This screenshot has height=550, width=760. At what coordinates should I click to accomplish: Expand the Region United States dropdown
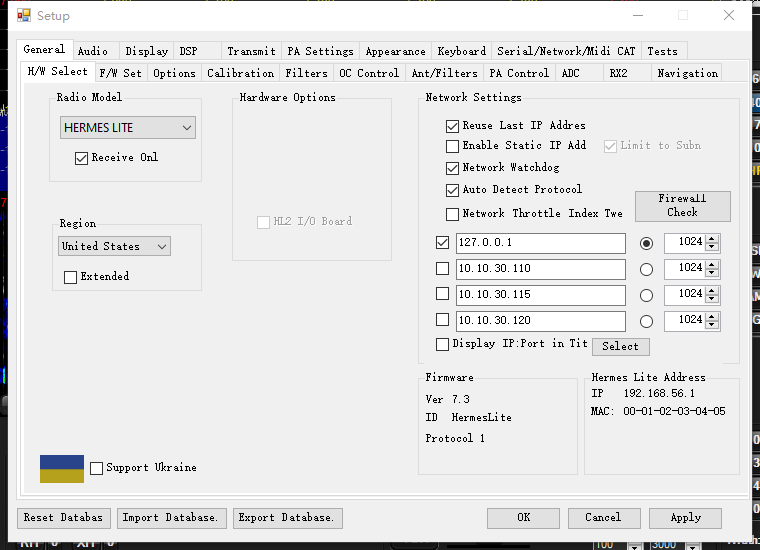(114, 246)
